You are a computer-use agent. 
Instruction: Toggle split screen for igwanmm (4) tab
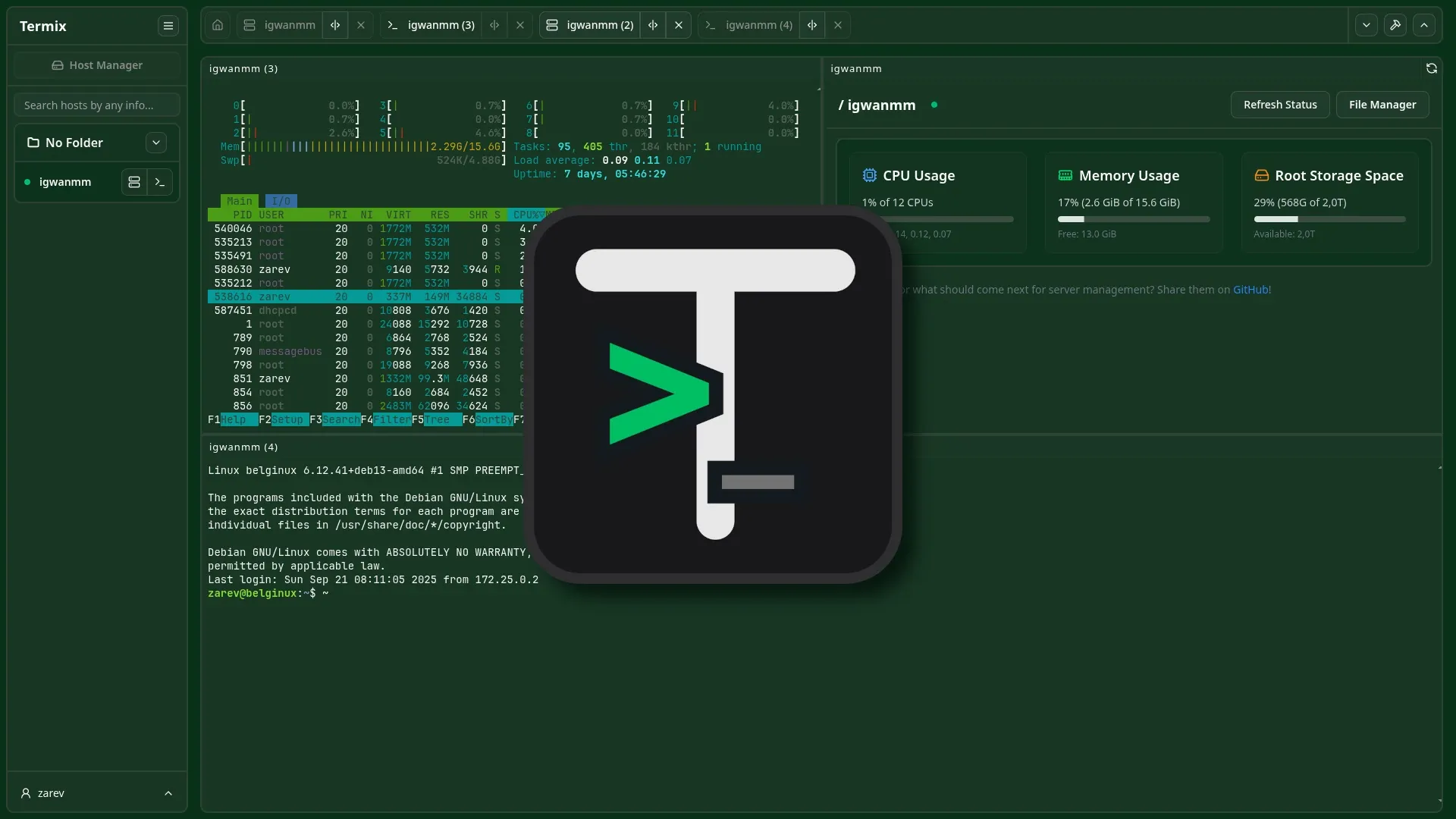point(812,25)
